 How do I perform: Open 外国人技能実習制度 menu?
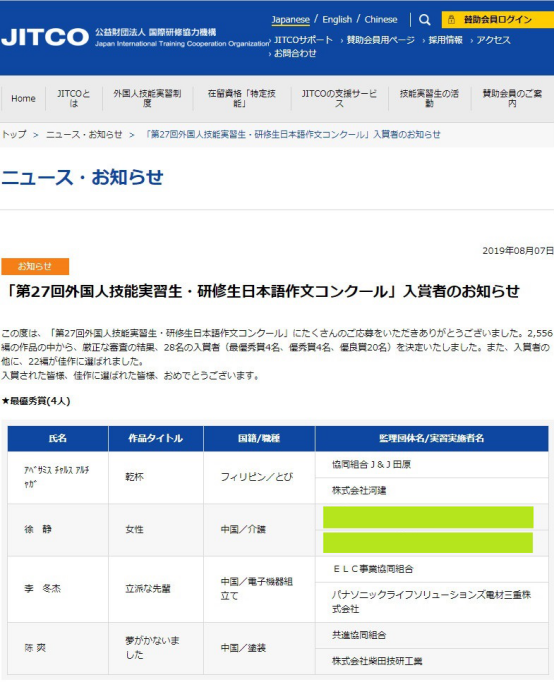147,98
